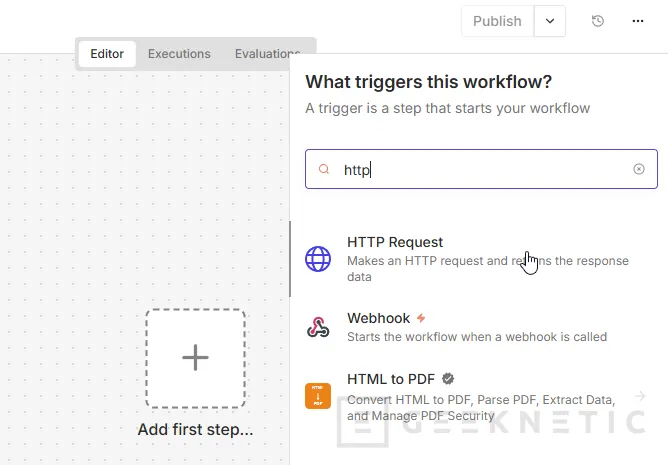Expand HTML to PDF with the right arrow

640,396
